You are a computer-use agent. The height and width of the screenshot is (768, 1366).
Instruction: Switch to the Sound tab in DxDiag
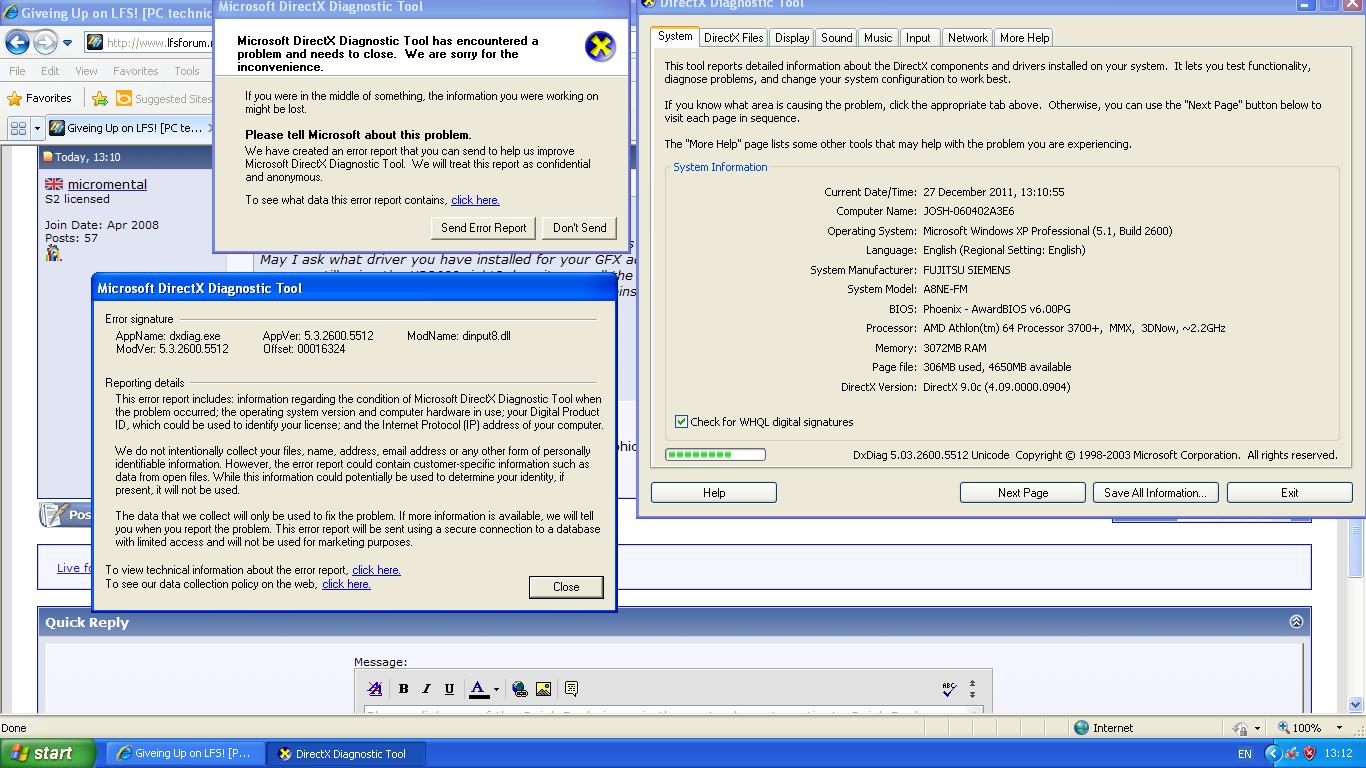[x=837, y=38]
